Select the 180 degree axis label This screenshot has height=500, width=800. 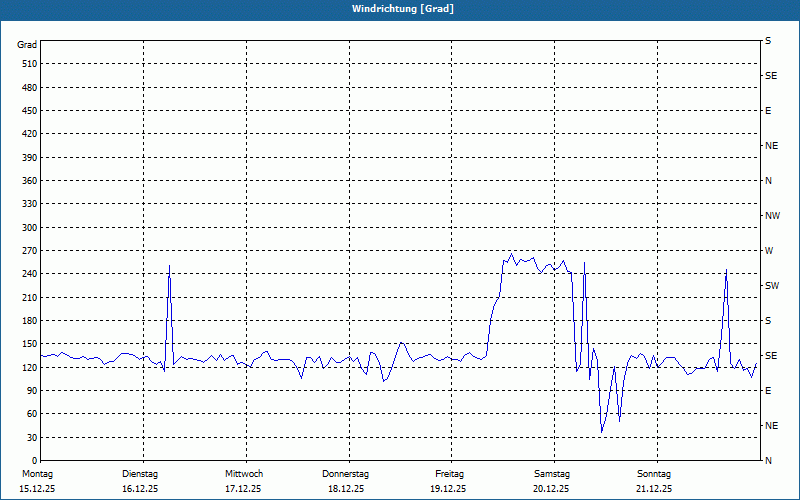click(x=30, y=321)
